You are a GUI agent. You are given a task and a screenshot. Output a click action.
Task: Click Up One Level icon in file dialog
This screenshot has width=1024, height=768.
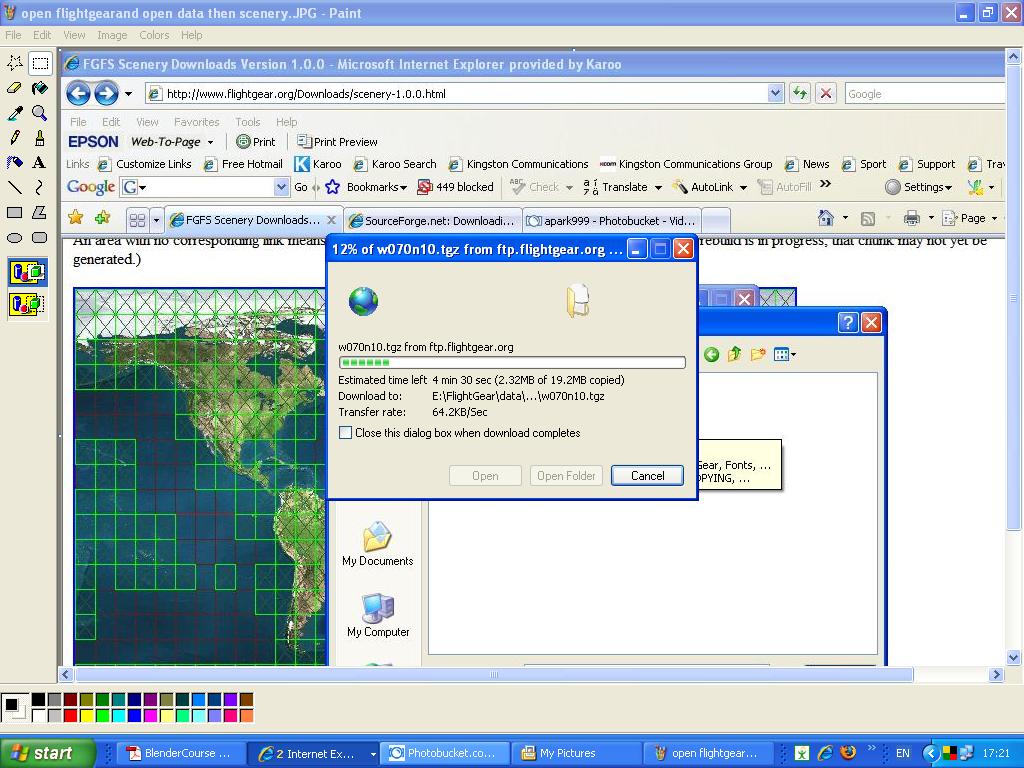click(x=735, y=354)
